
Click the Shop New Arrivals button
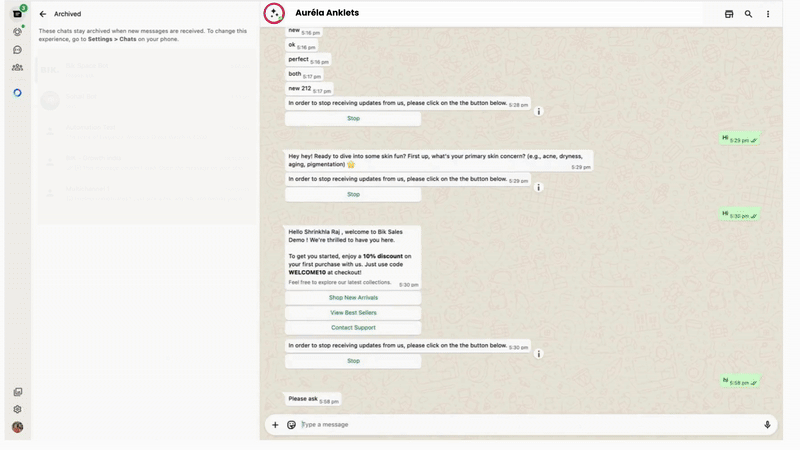point(353,297)
